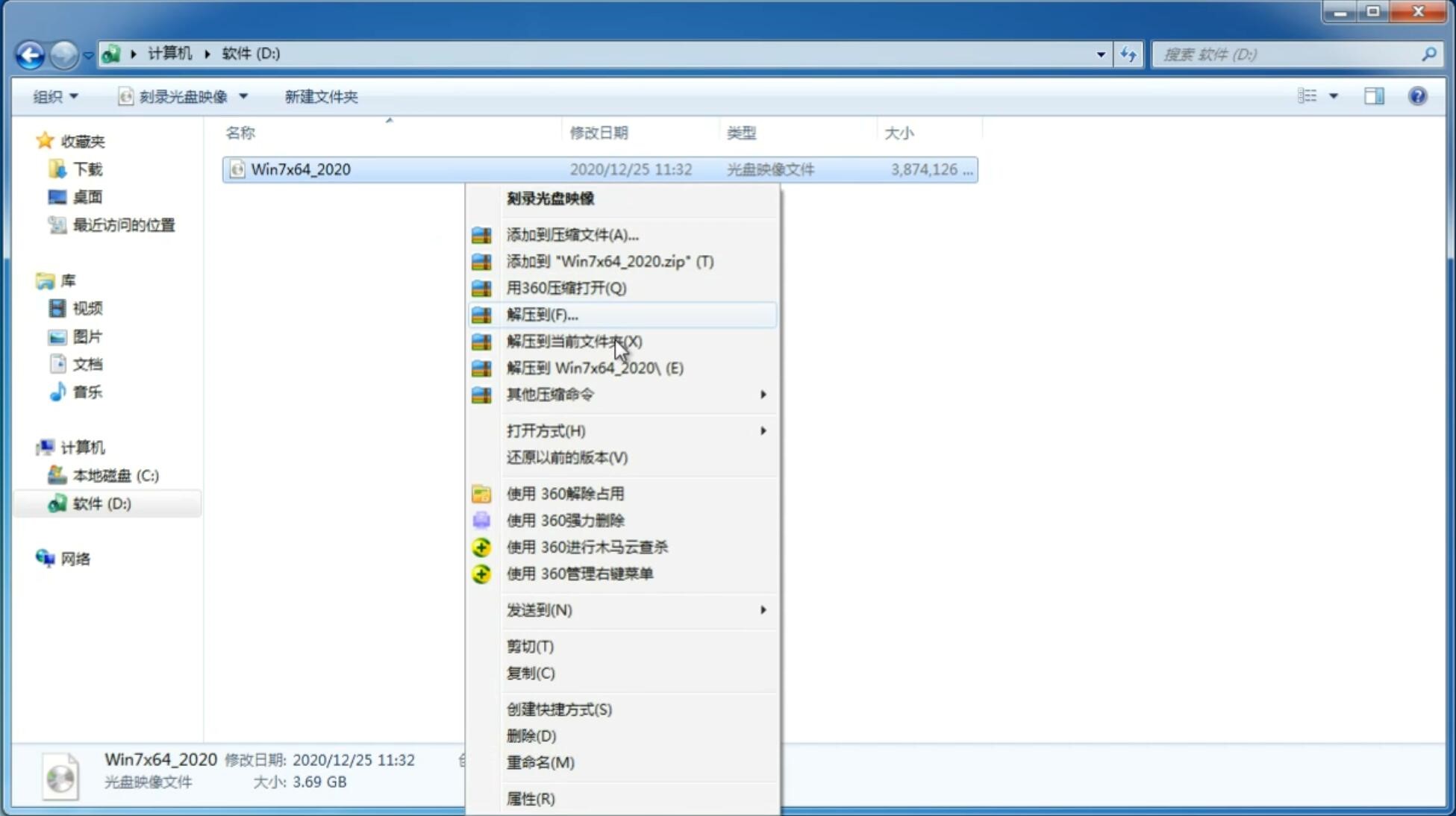This screenshot has height=816, width=1456.
Task: Click 还原以前的版本 option
Action: 567,457
